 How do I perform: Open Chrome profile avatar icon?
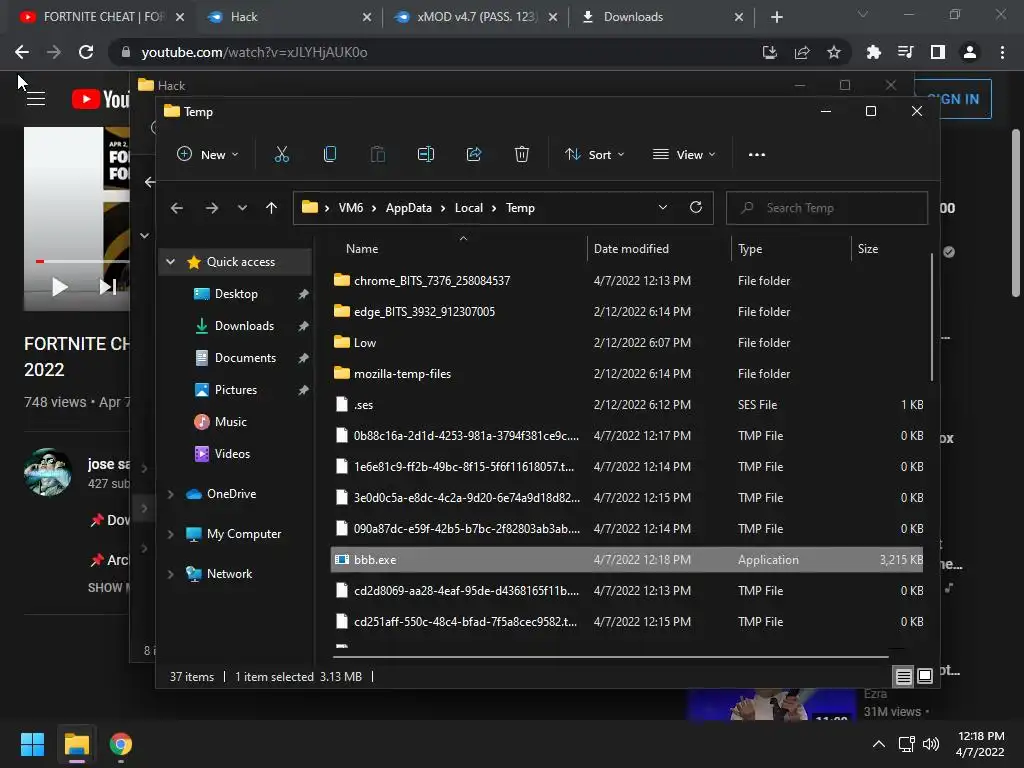[970, 52]
